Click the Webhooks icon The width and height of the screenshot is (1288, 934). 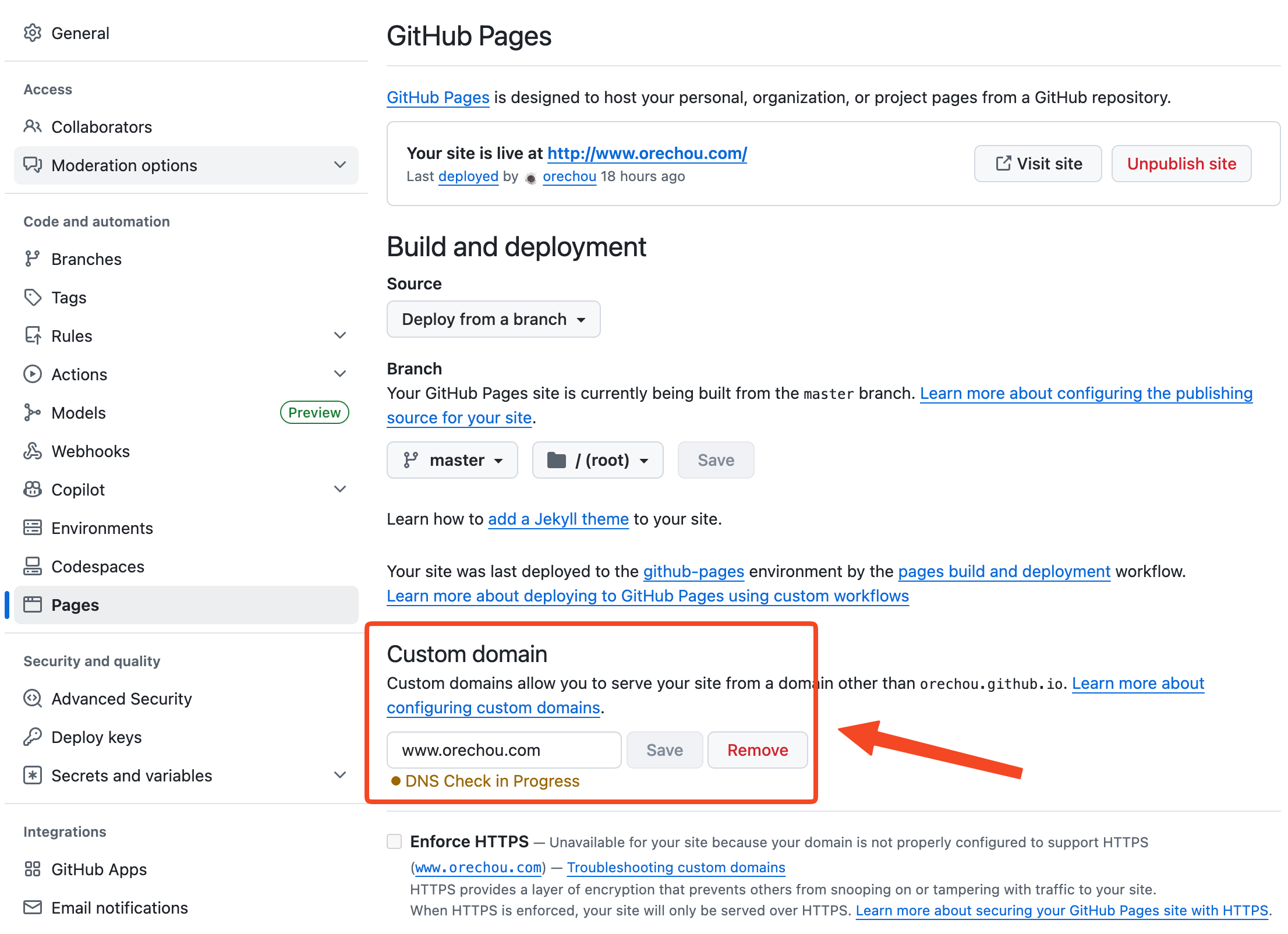coord(33,451)
